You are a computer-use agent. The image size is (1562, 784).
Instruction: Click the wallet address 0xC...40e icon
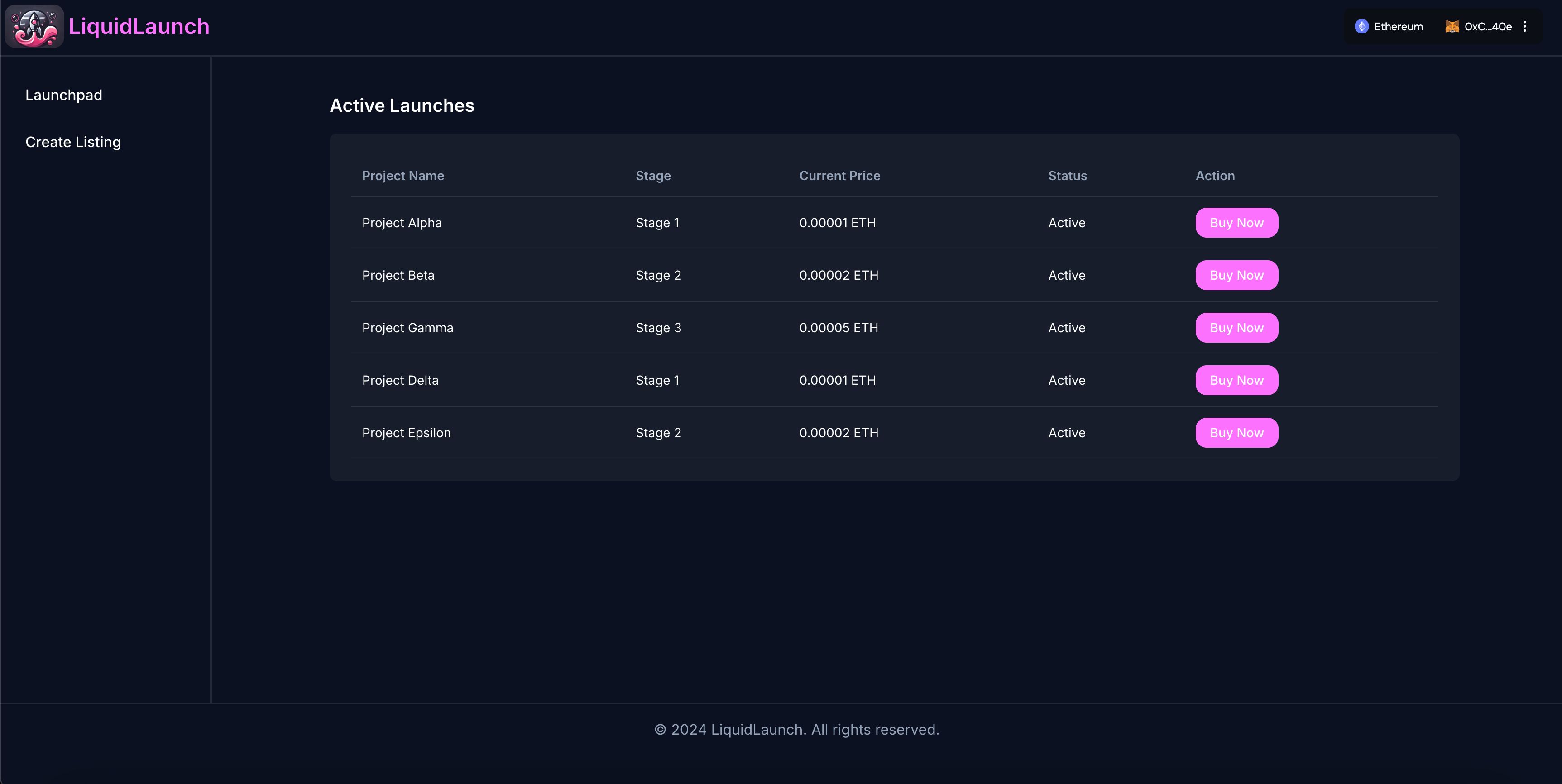(x=1452, y=27)
